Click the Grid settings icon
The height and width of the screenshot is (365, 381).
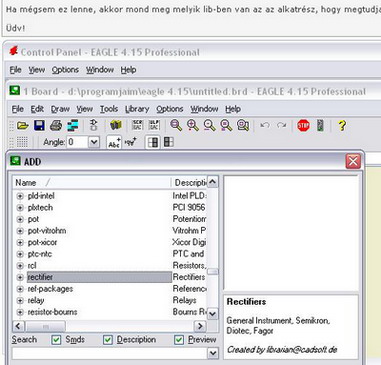click(22, 142)
